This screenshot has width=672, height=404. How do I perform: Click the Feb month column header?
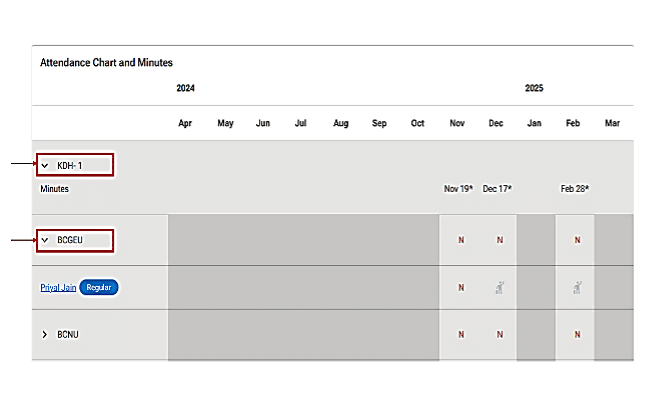[572, 124]
